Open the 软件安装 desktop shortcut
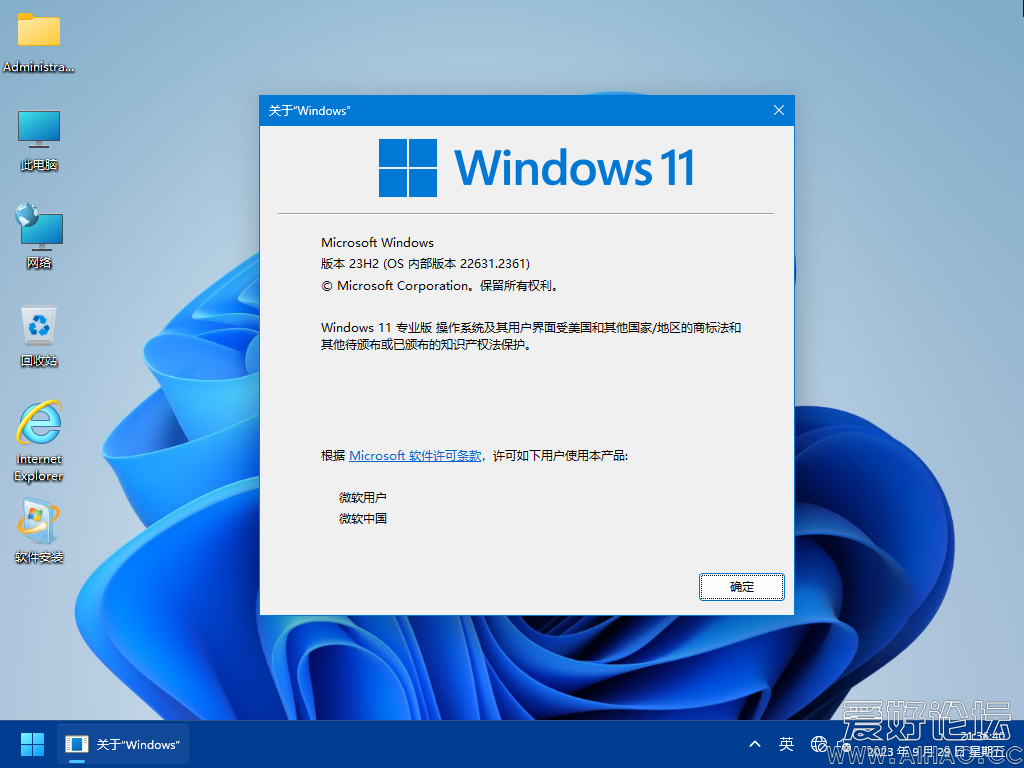The image size is (1024, 768). coord(38,525)
